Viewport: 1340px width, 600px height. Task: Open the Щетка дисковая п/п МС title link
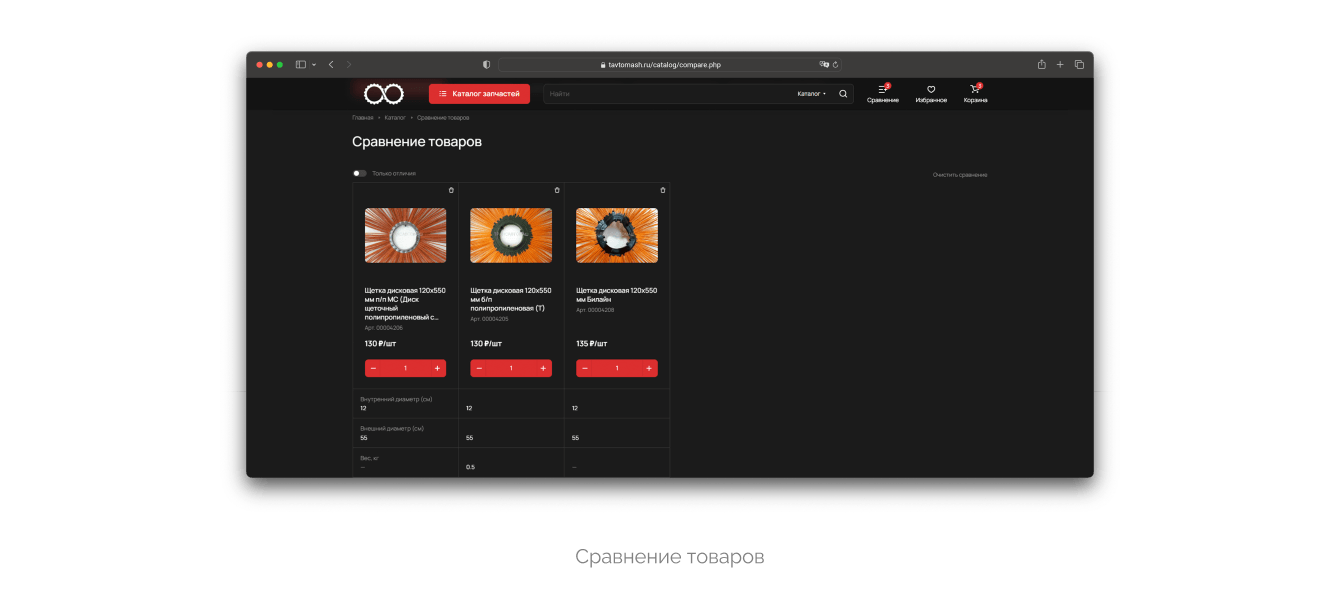[x=405, y=304]
